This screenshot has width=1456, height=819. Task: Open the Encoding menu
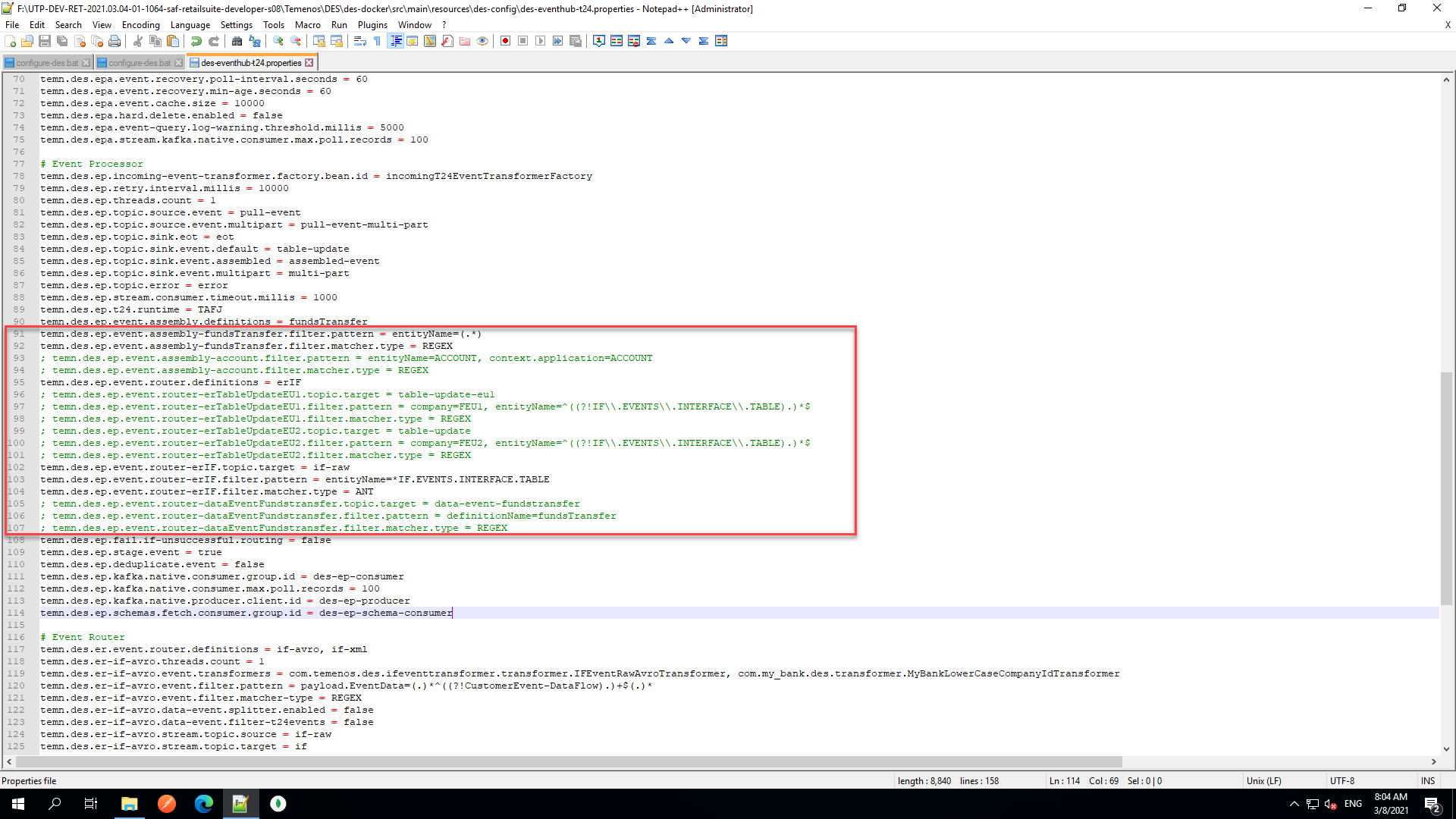click(140, 25)
